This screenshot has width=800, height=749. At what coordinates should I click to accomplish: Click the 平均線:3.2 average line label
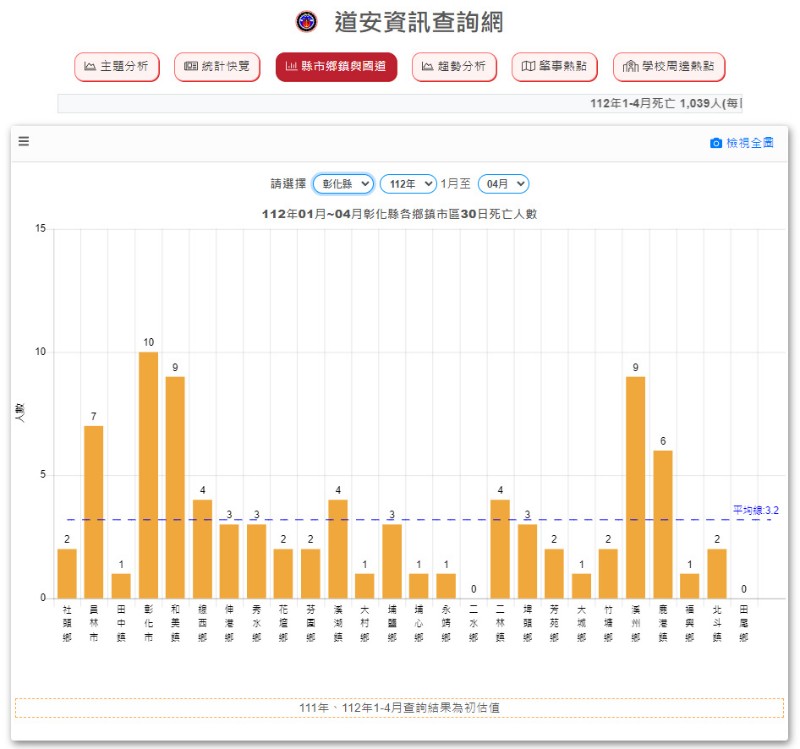755,510
